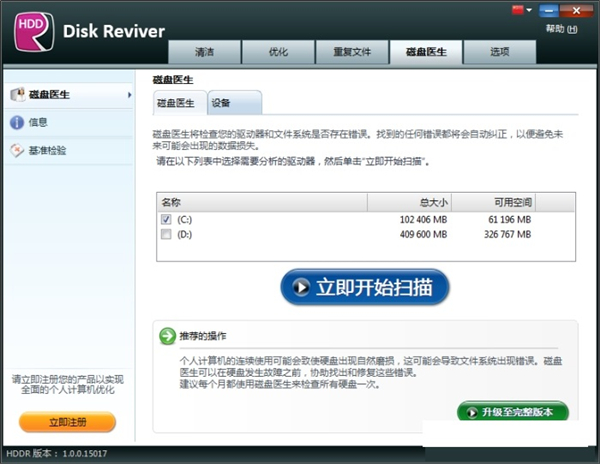Click the orange 立即注册 button

[67, 422]
